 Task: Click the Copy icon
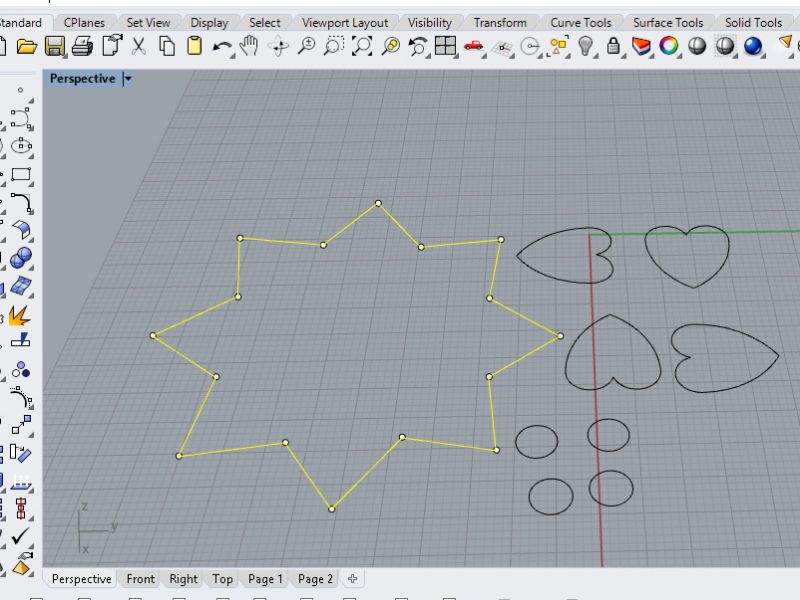[167, 46]
